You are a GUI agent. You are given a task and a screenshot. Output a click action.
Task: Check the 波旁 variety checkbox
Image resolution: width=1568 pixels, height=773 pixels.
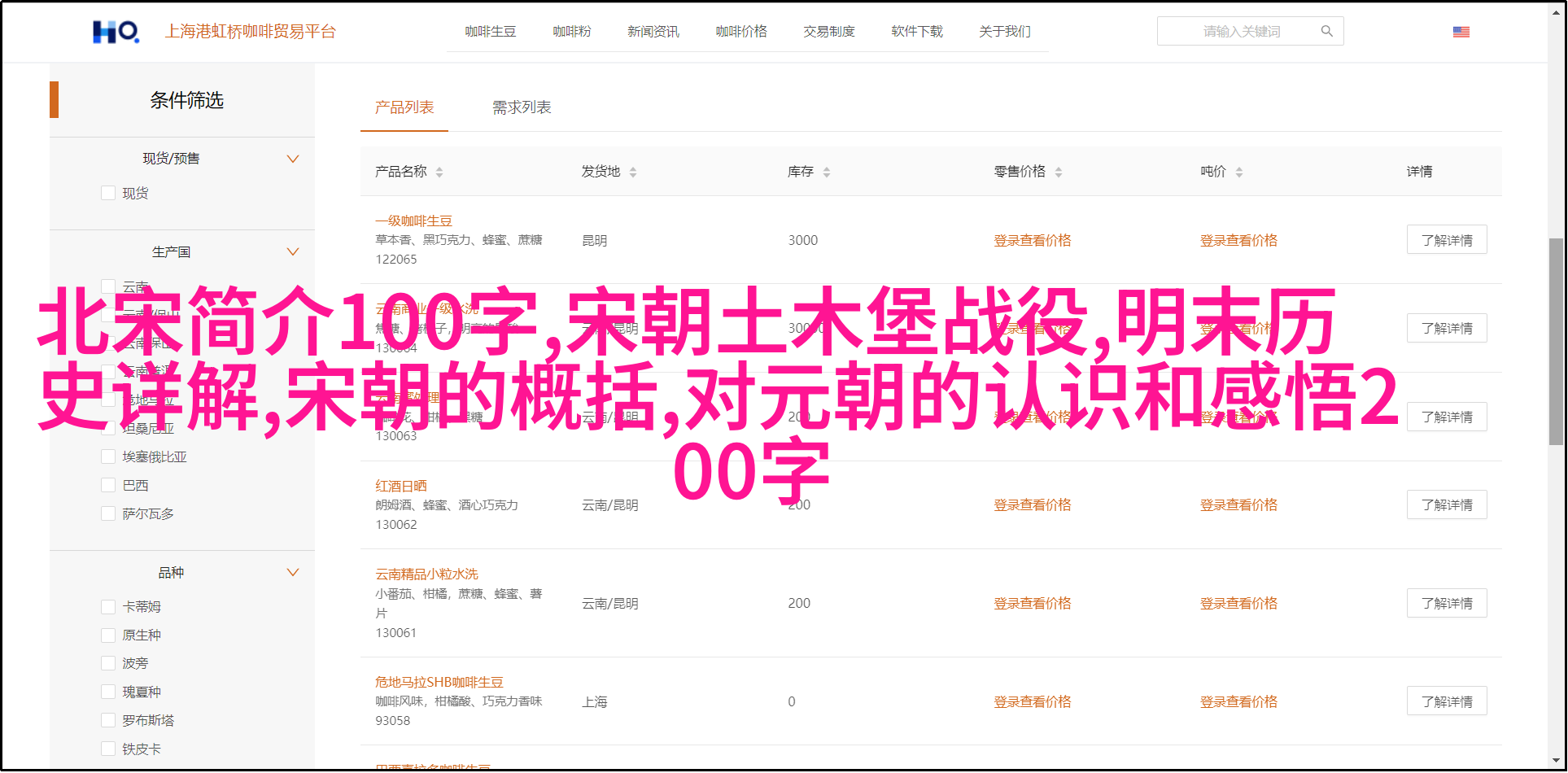point(108,663)
